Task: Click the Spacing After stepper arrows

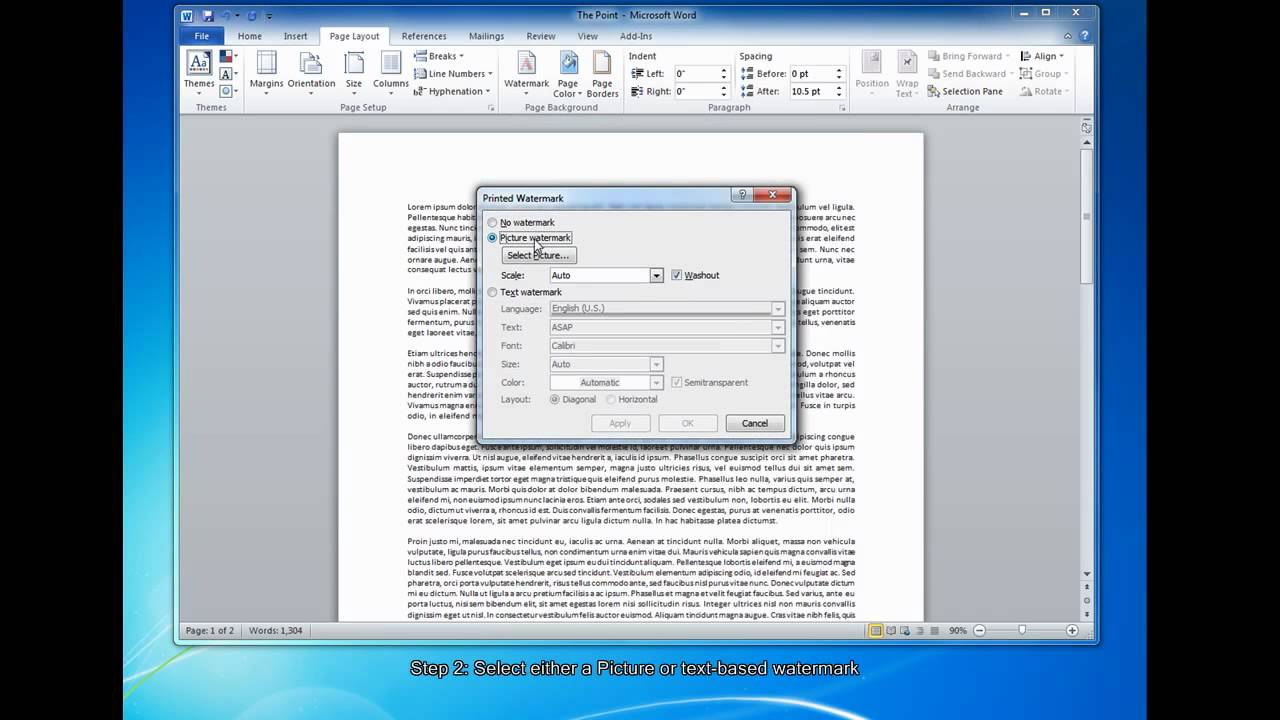Action: (840, 91)
